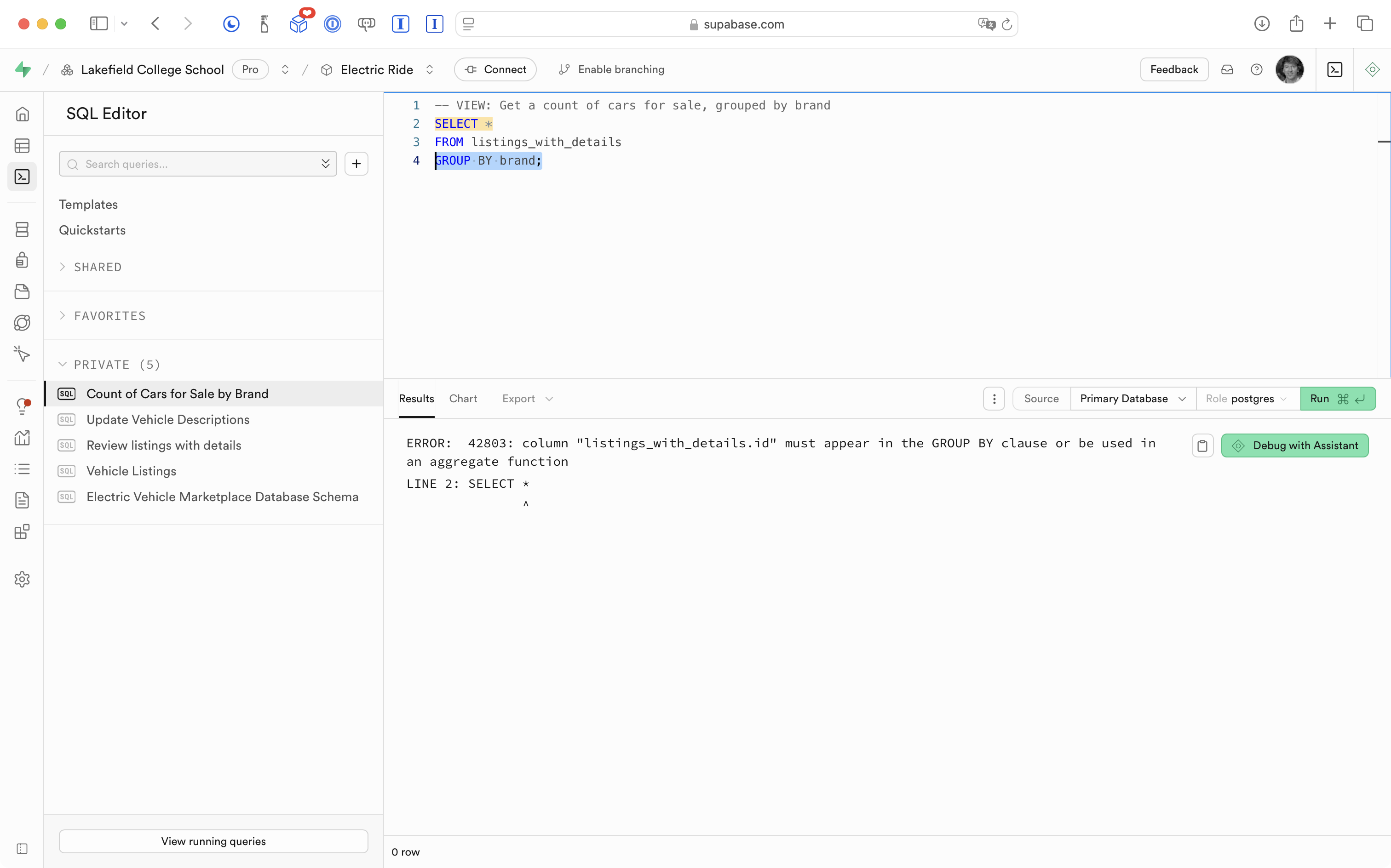Click the green Run button
Screen dimensions: 1391x868
[1337, 399]
